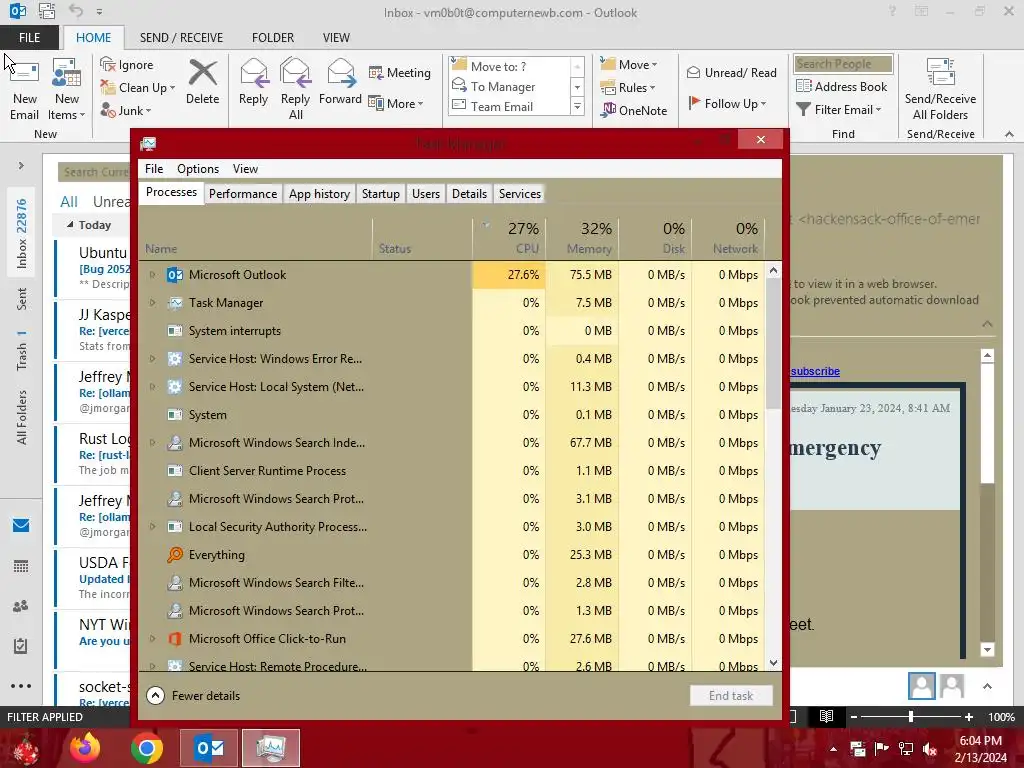Switch to the Performance tab

(x=243, y=194)
